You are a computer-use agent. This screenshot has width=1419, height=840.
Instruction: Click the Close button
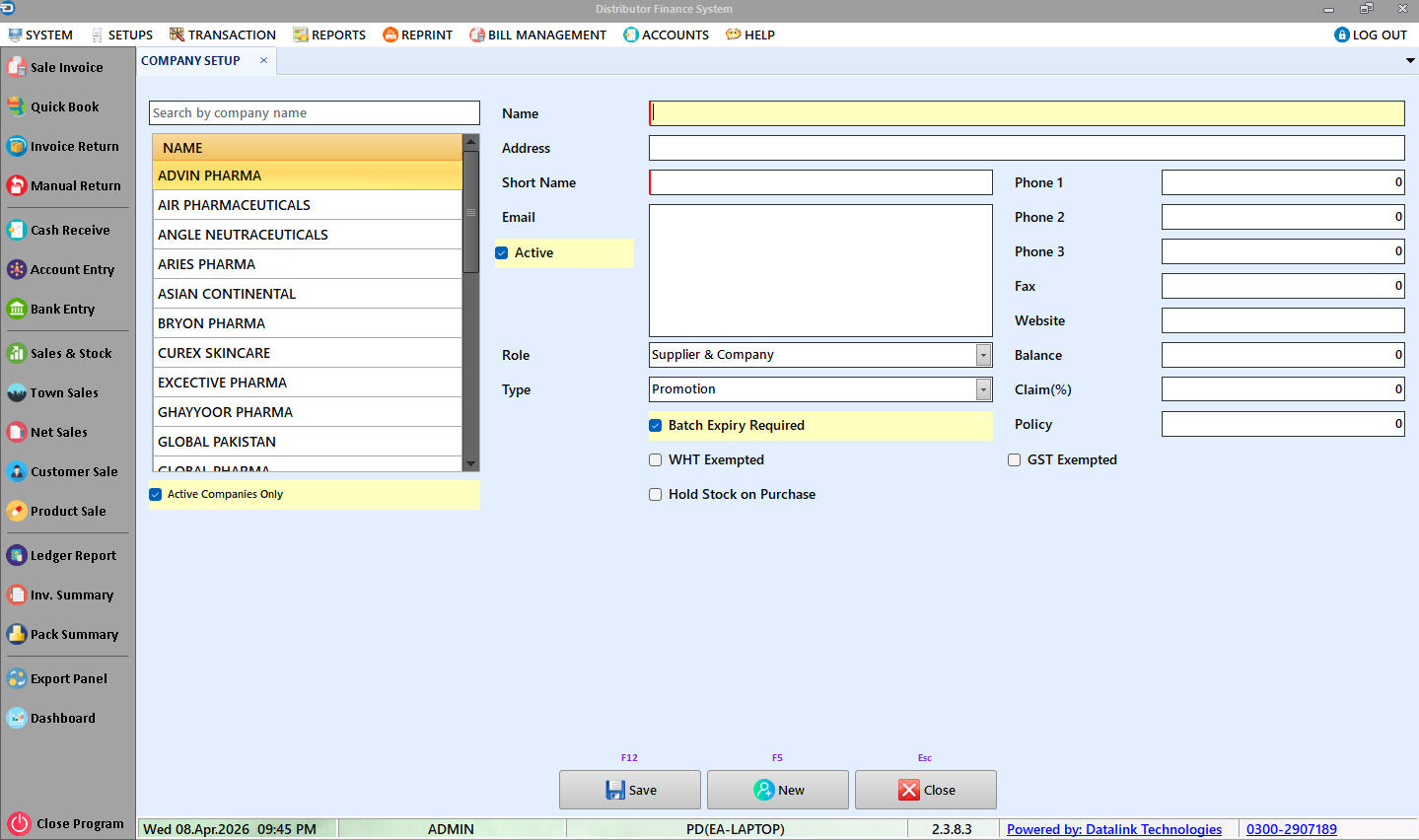pyautogui.click(x=926, y=790)
